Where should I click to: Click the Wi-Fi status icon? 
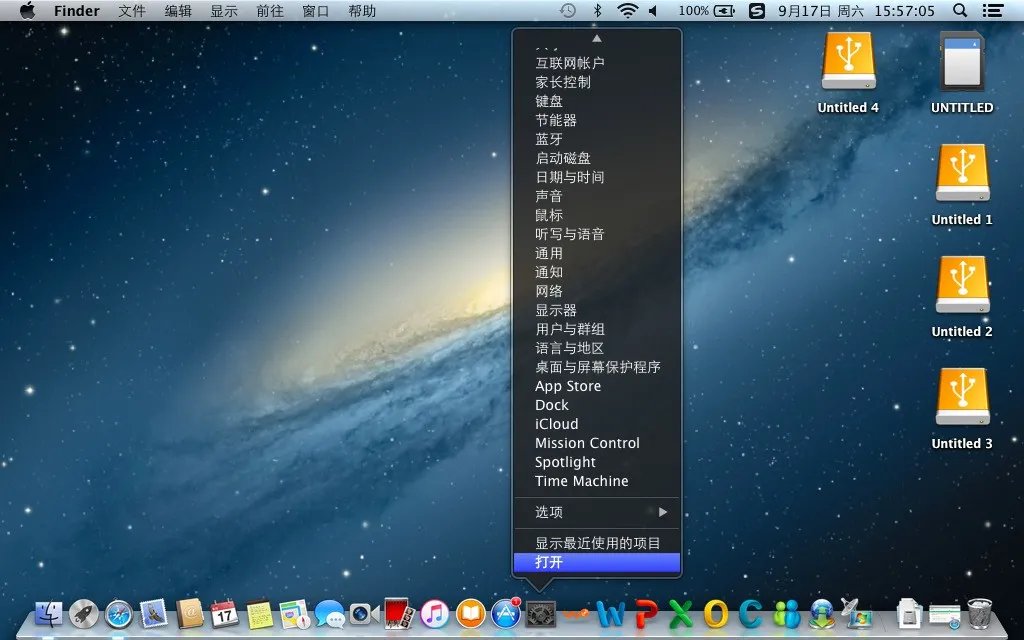point(627,11)
